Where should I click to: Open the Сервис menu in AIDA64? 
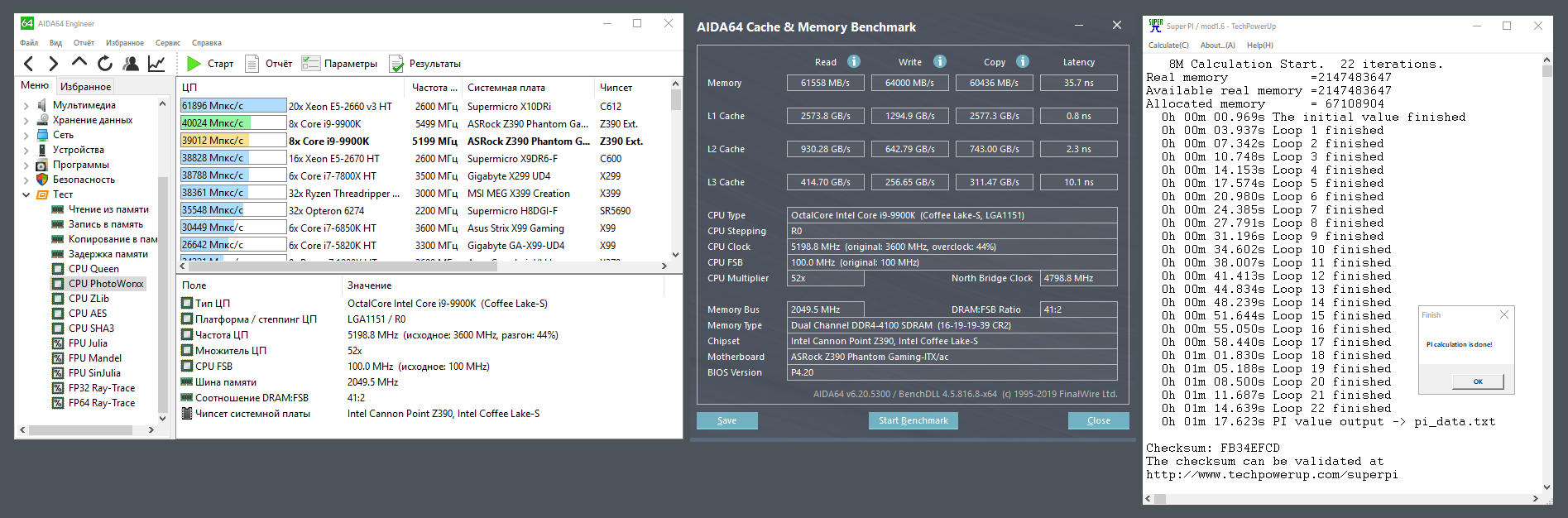(168, 43)
